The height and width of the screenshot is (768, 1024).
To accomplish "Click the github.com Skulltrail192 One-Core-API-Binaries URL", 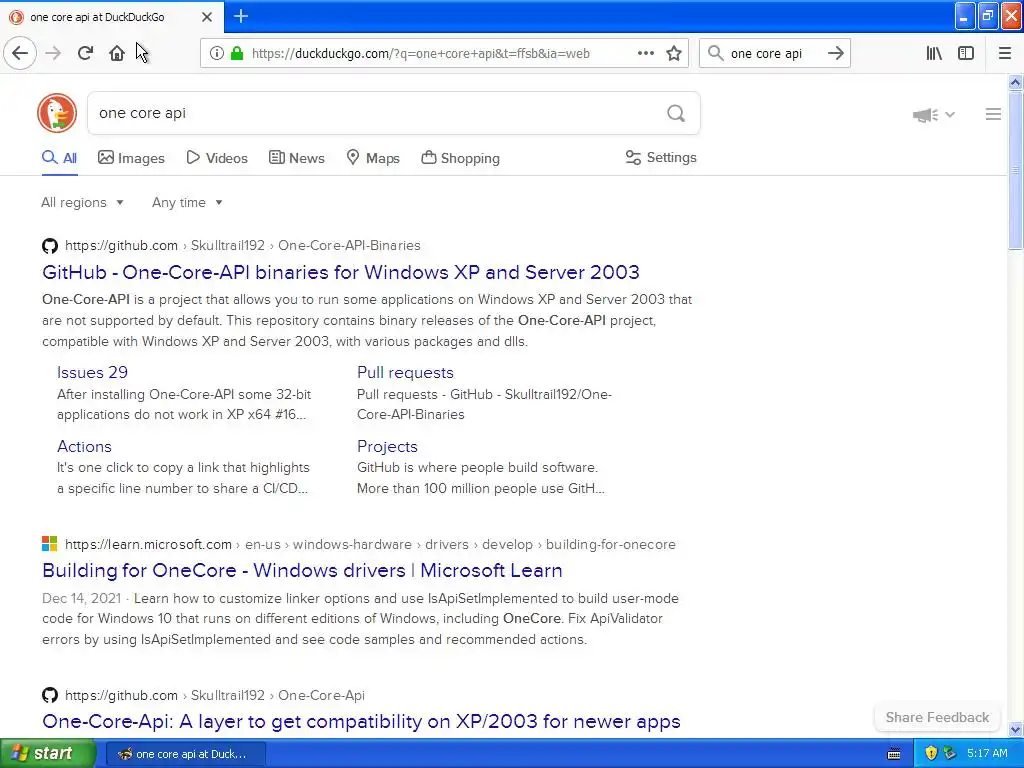I will pos(242,246).
